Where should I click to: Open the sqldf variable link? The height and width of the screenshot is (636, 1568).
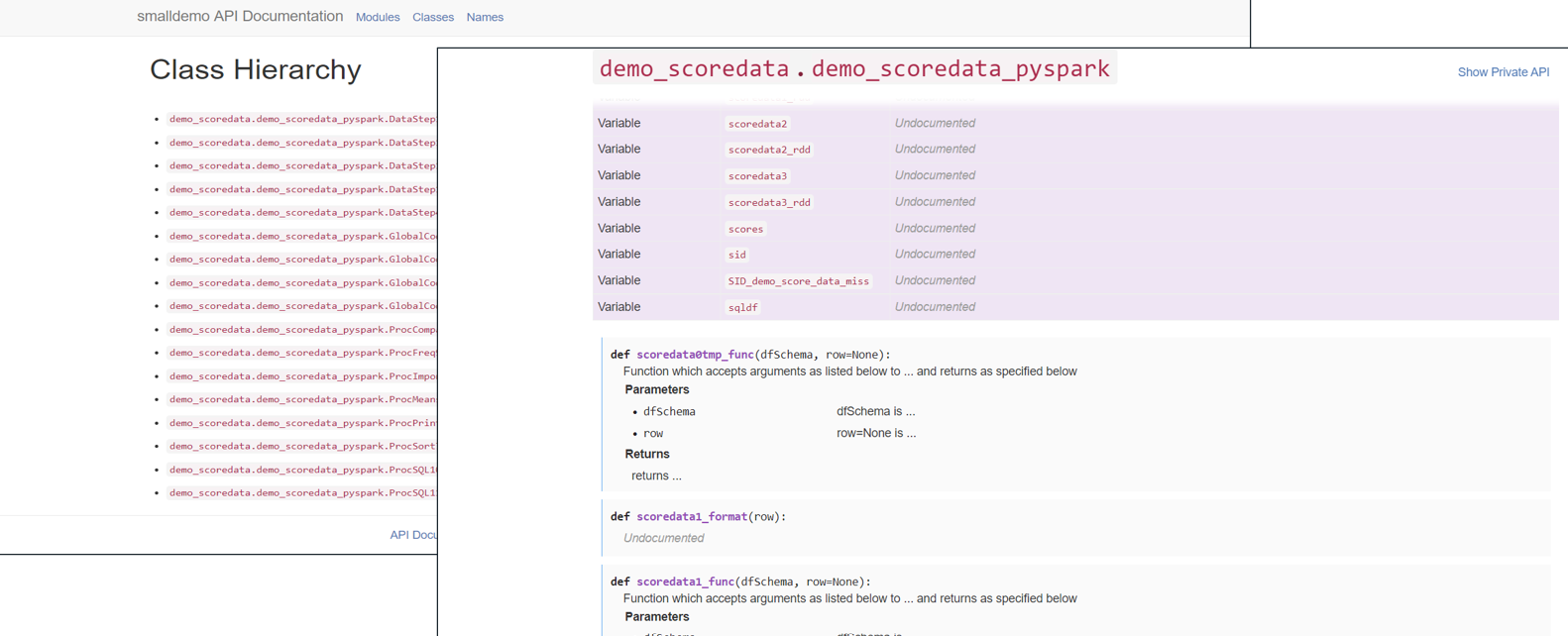742,307
